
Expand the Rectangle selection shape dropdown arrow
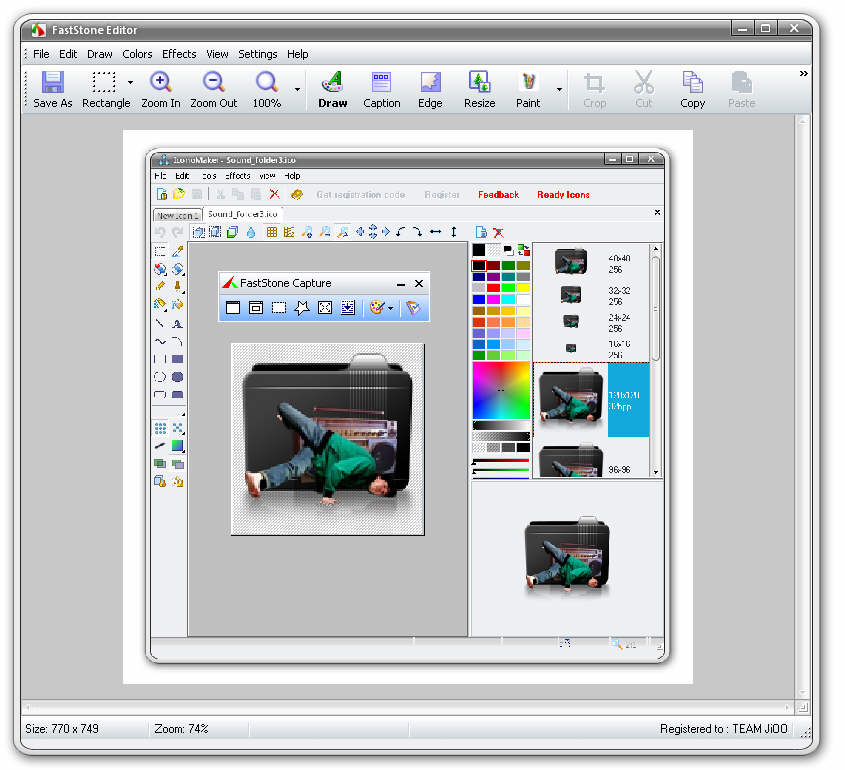coord(130,83)
